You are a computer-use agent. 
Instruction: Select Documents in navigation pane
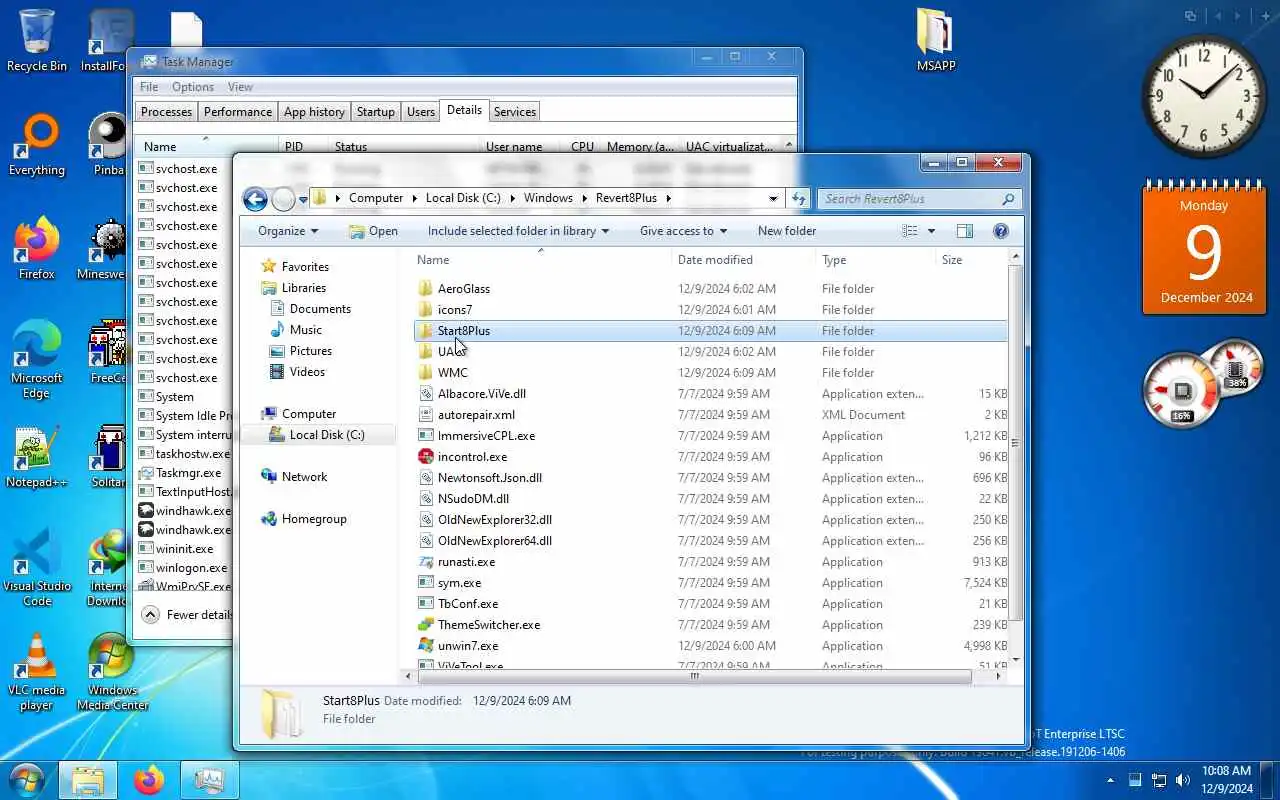click(320, 309)
